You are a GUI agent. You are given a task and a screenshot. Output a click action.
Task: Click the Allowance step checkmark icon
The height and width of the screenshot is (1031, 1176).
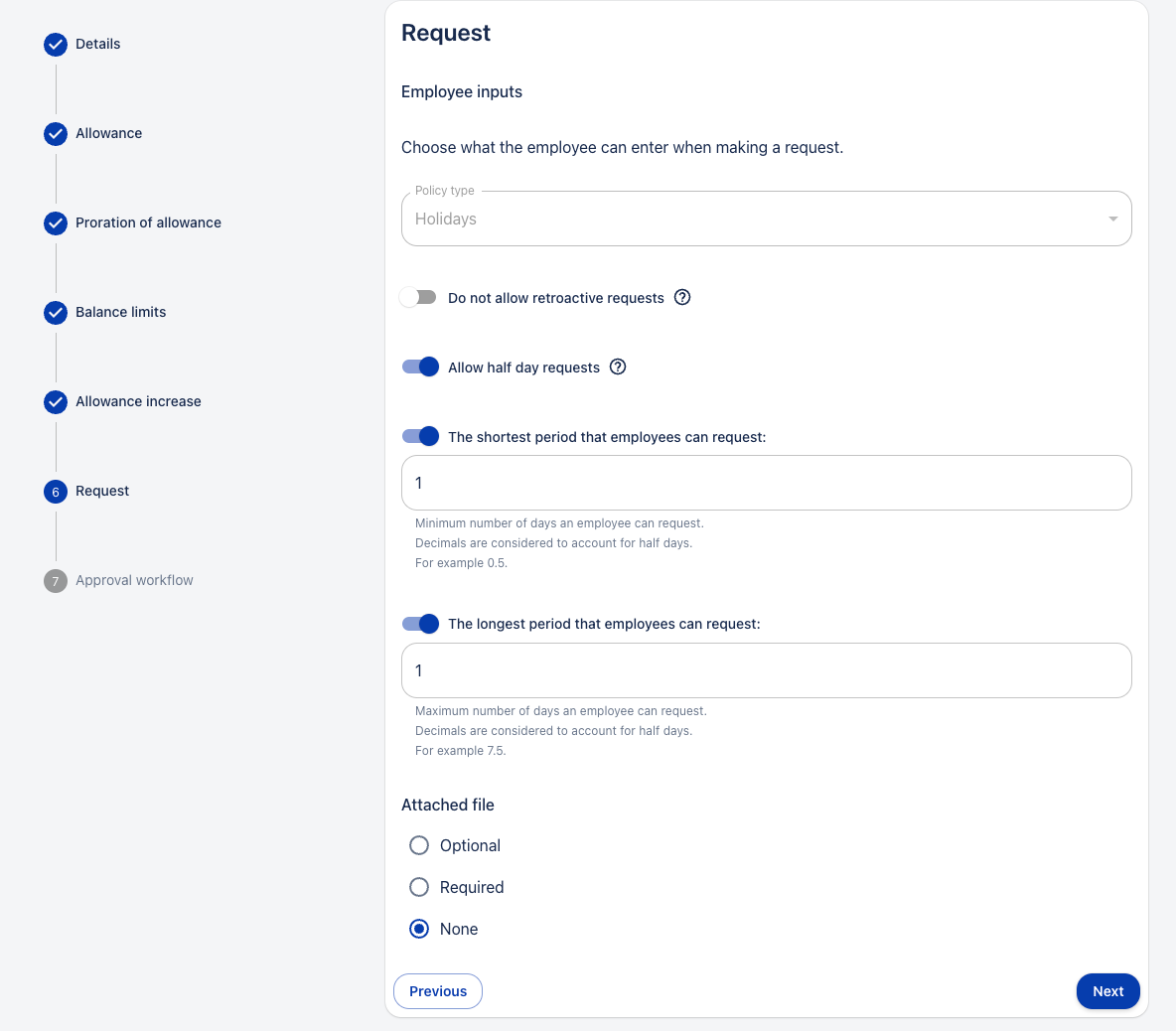56,134
